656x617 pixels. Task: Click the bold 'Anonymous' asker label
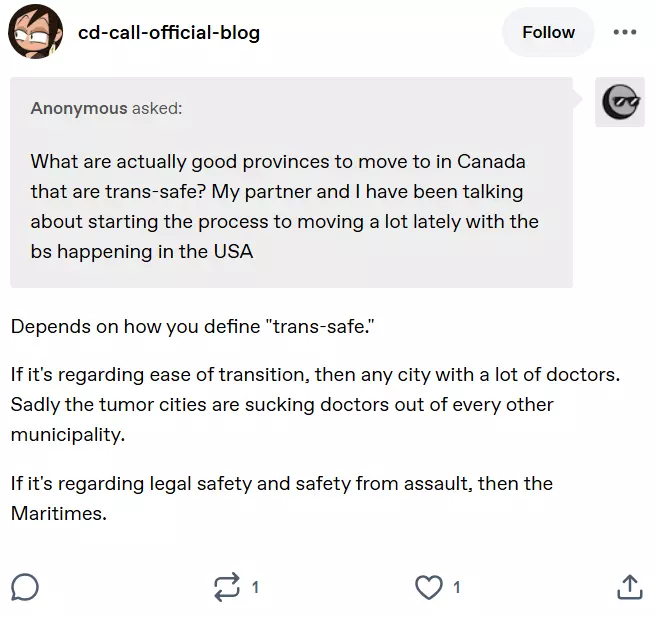click(x=79, y=108)
